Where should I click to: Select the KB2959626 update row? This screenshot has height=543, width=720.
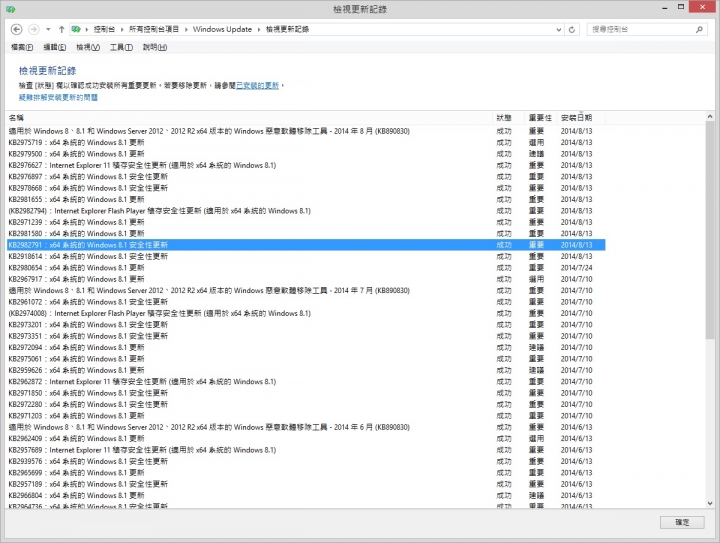[x=306, y=370]
